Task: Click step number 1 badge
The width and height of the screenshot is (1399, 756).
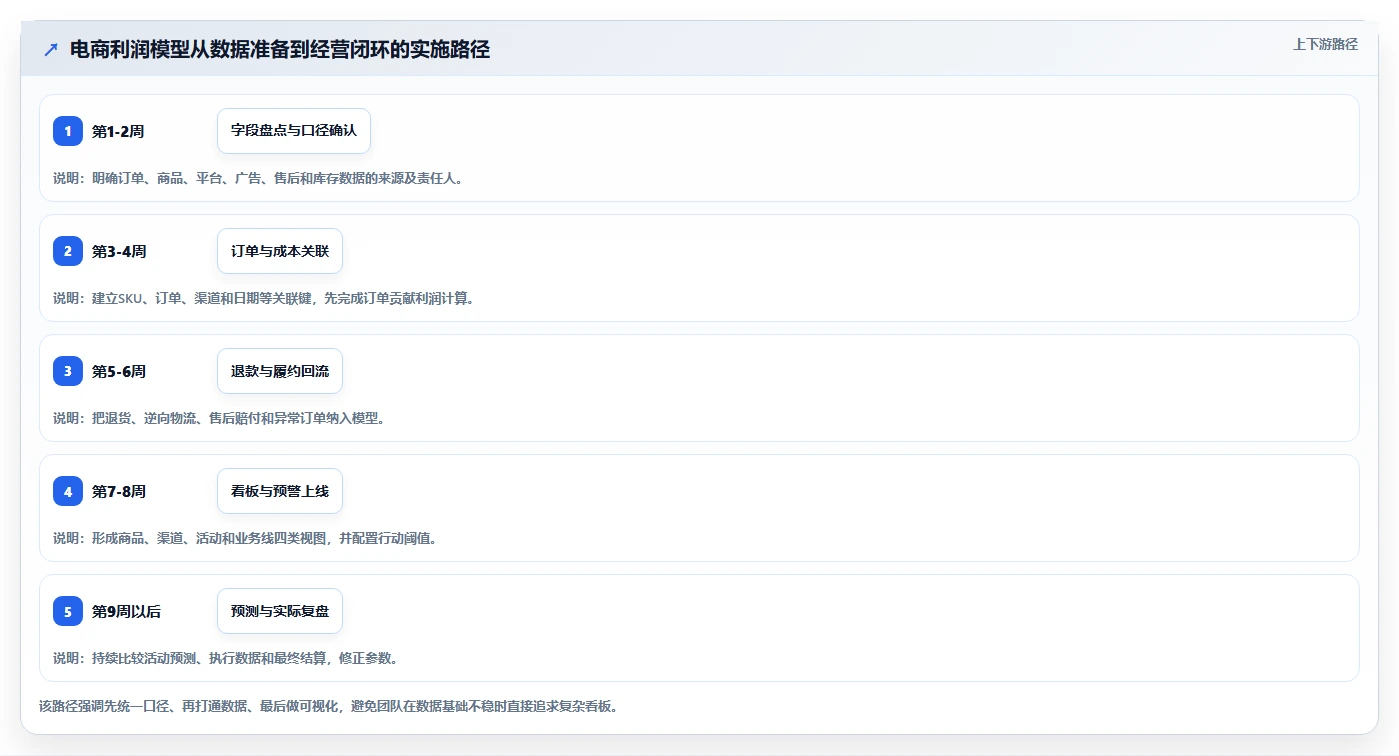Action: coord(68,131)
